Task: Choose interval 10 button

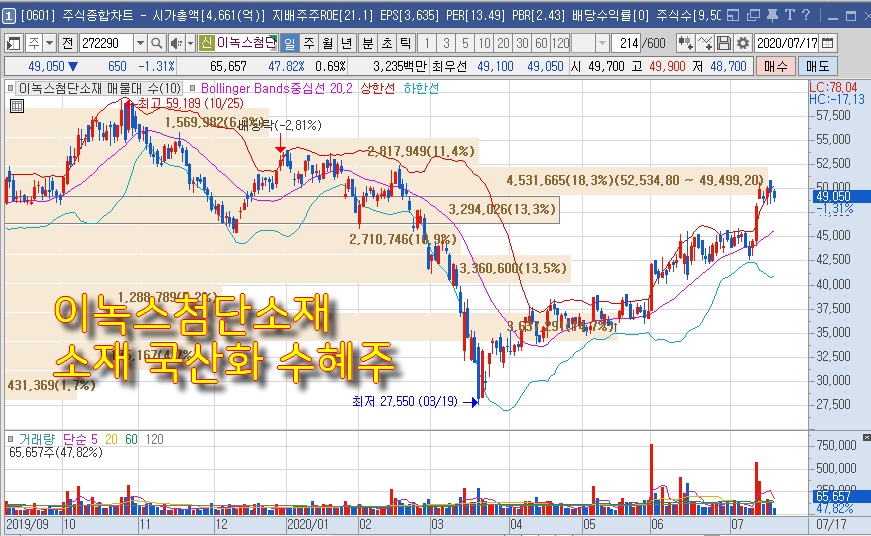Action: (x=484, y=43)
